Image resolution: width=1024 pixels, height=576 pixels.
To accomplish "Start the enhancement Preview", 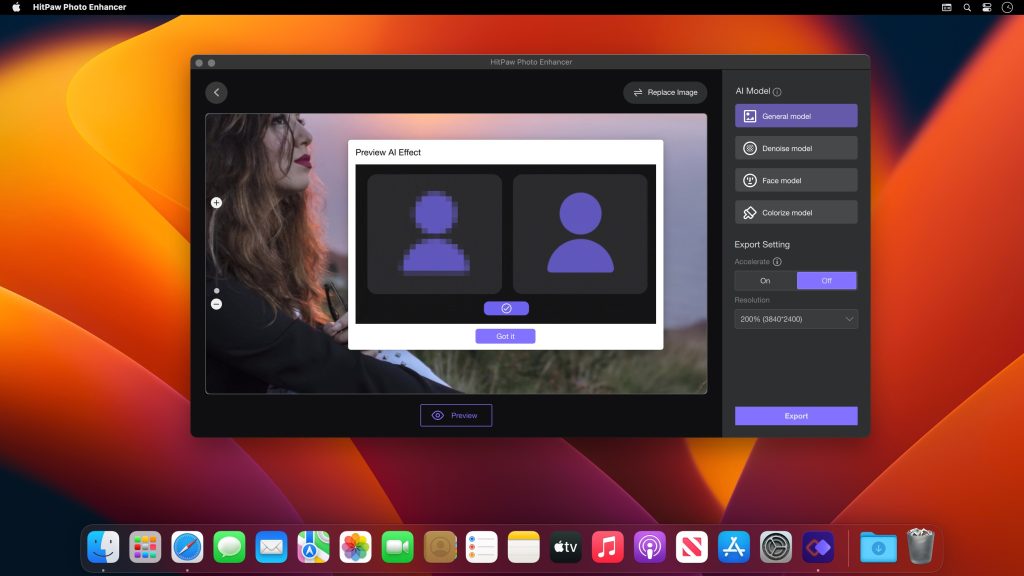I will coord(456,415).
